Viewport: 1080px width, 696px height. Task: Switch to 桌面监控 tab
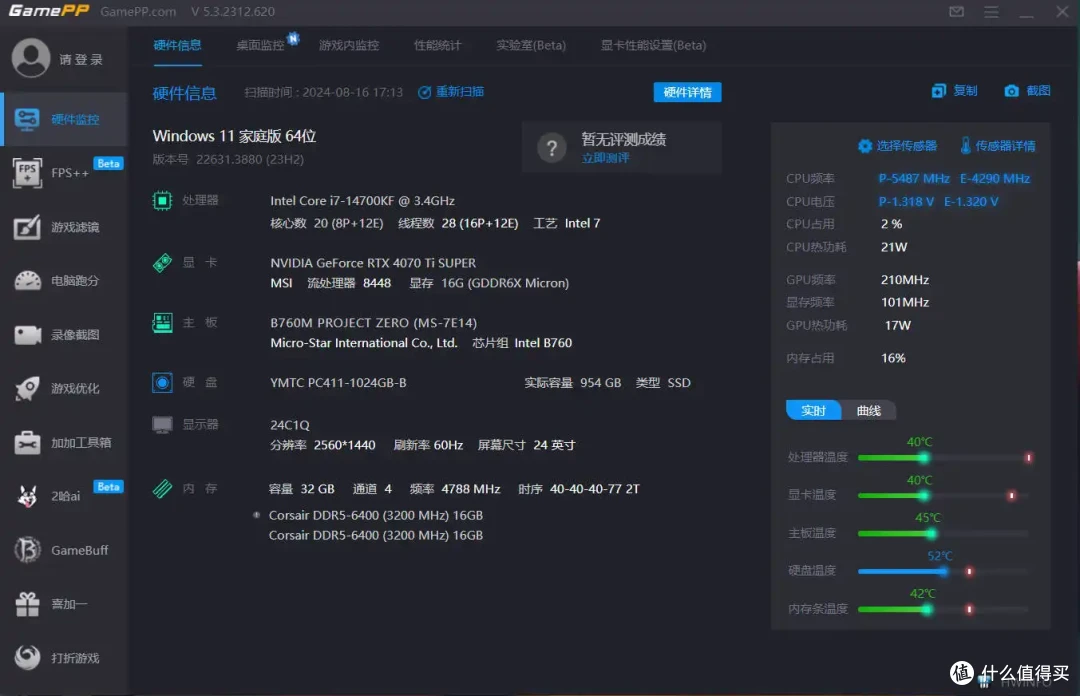click(x=260, y=45)
